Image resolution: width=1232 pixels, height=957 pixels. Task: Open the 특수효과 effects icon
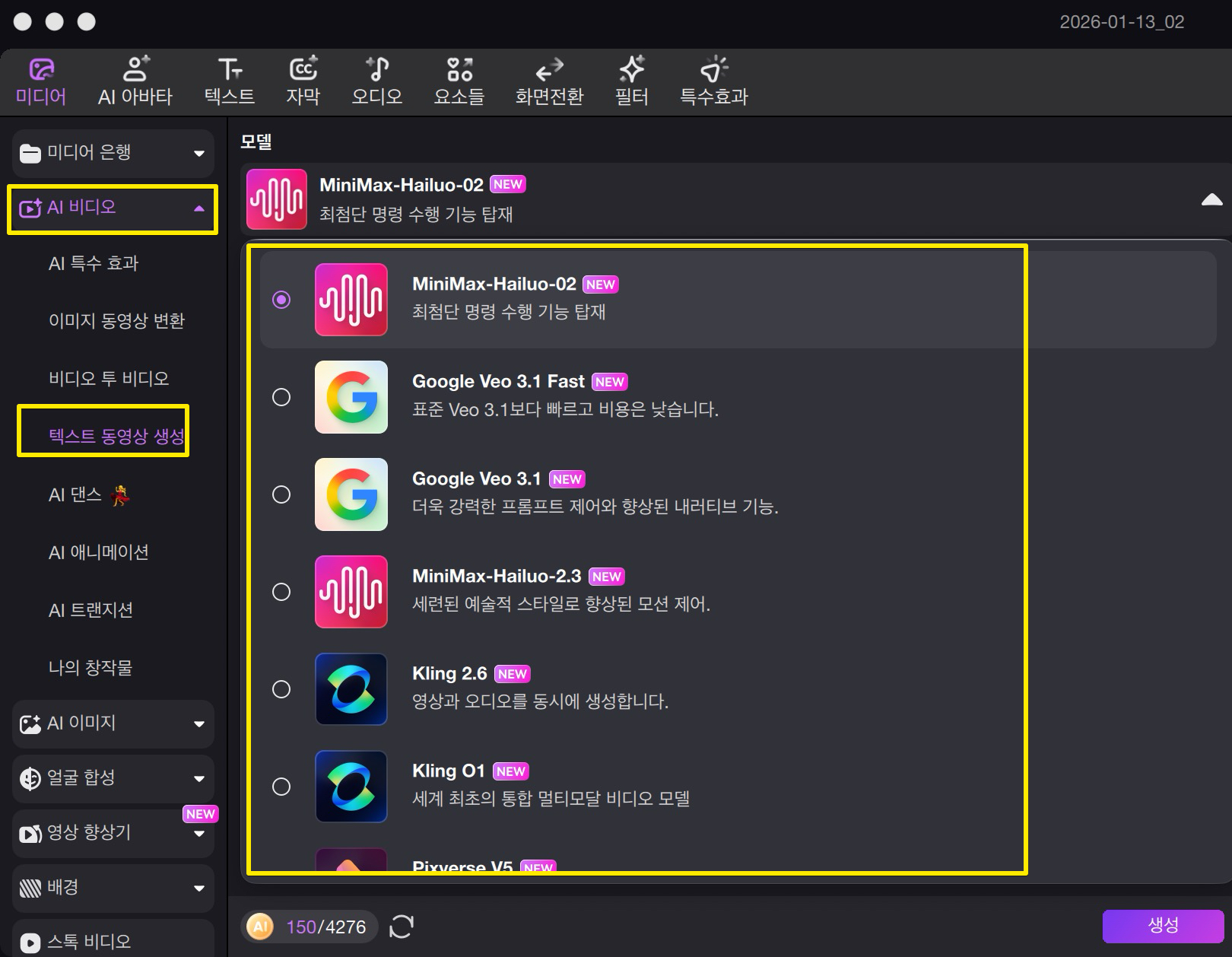coord(713,69)
